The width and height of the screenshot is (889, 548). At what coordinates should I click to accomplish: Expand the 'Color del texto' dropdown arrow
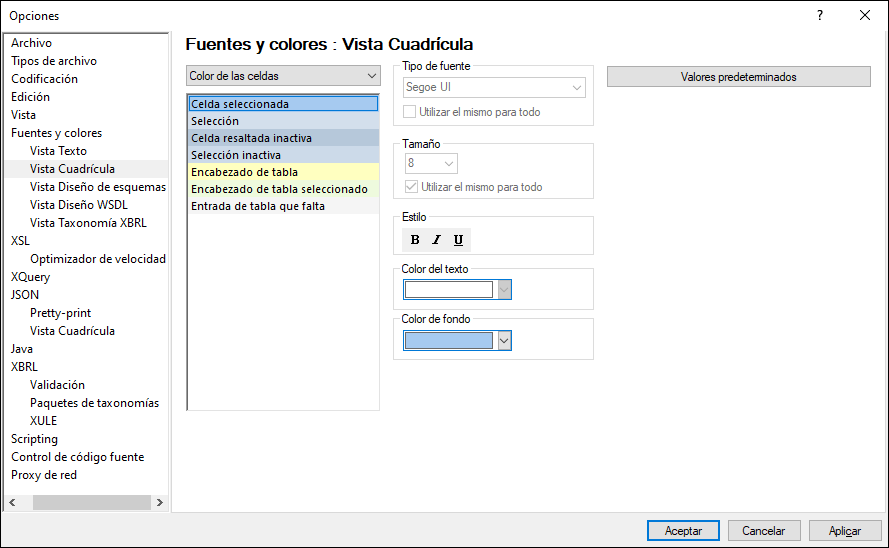504,290
